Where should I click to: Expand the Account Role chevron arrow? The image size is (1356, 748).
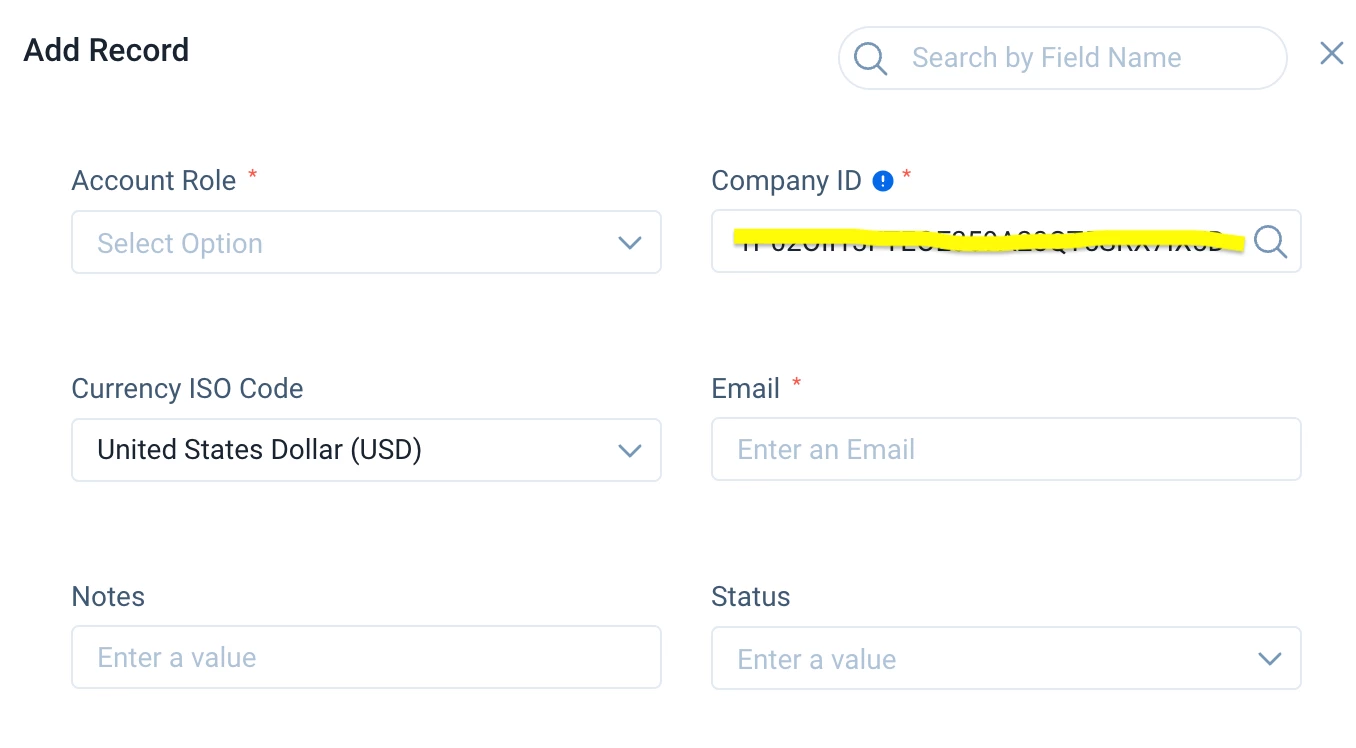629,243
